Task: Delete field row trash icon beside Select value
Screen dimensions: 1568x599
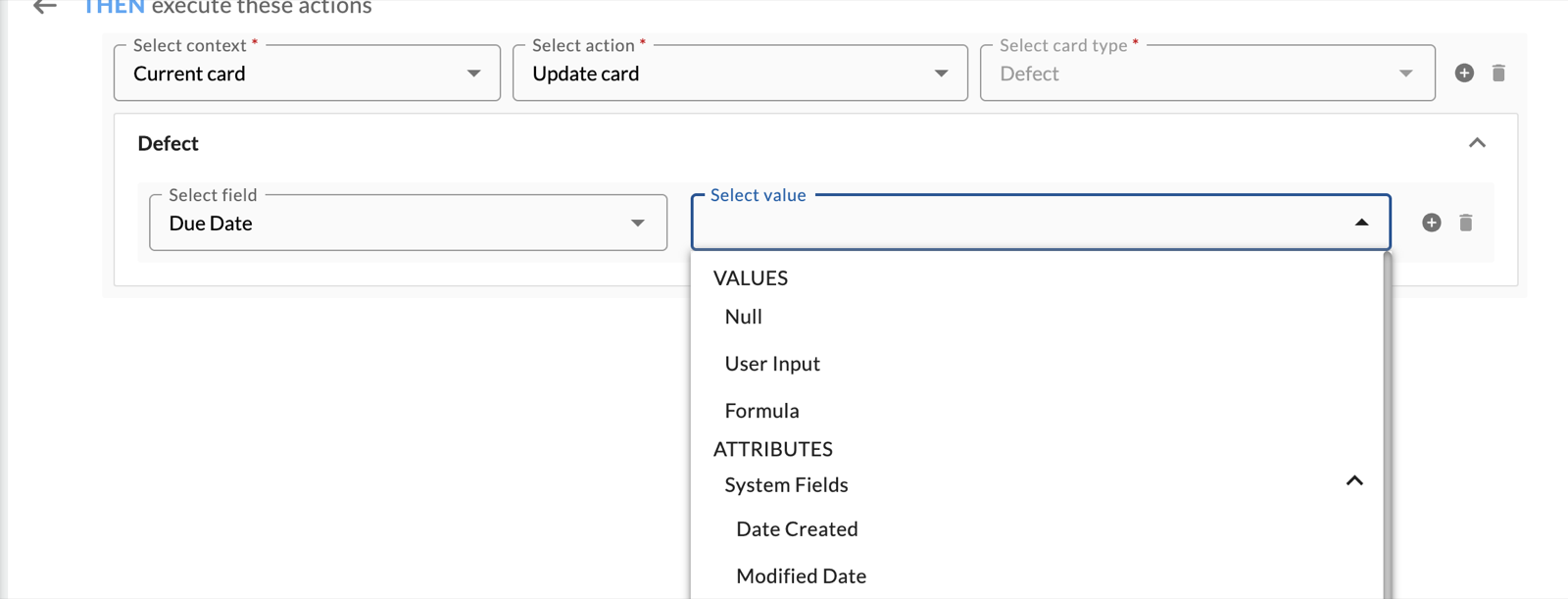Action: pyautogui.click(x=1466, y=223)
